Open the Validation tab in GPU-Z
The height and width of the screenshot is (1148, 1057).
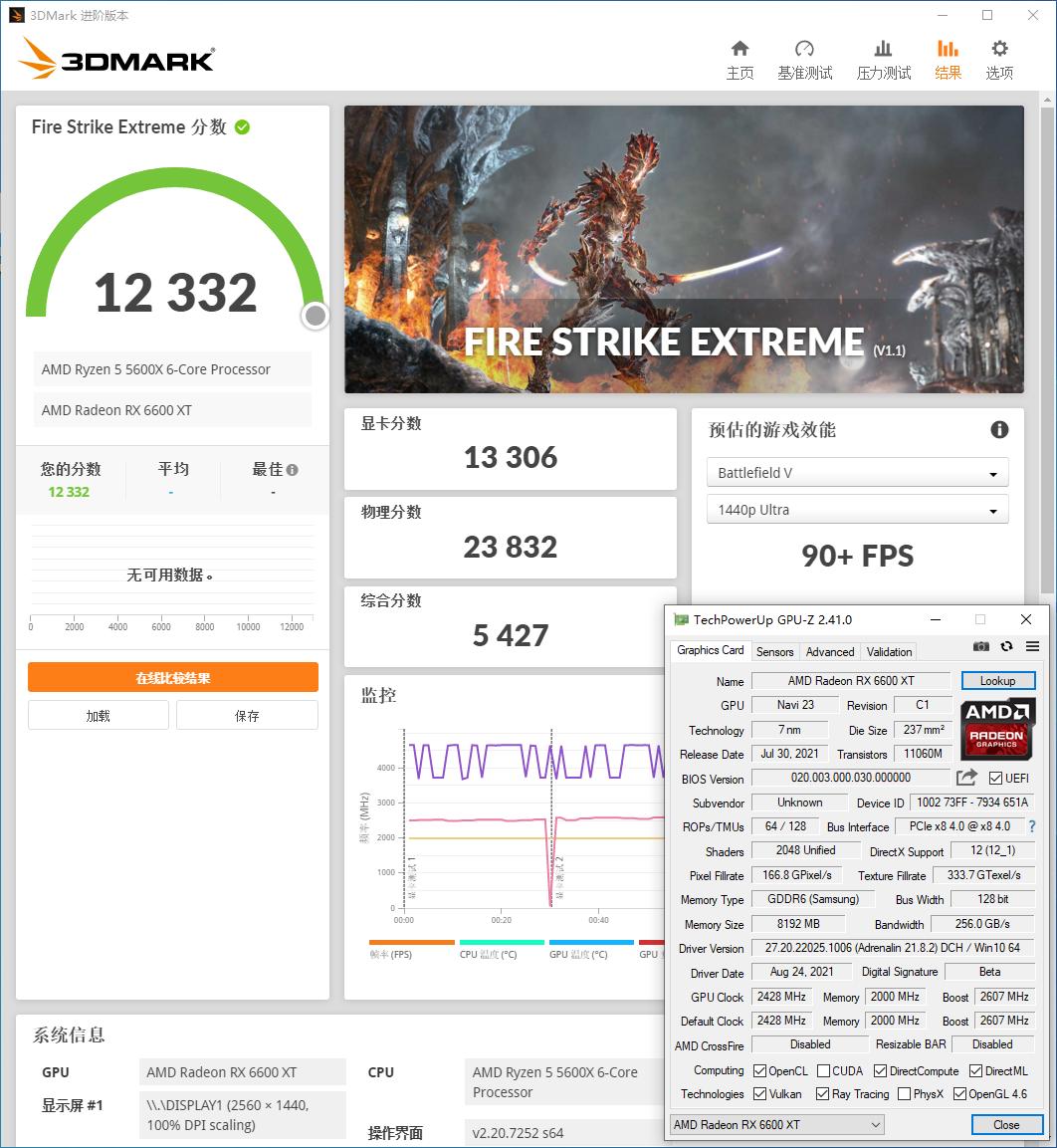point(889,651)
